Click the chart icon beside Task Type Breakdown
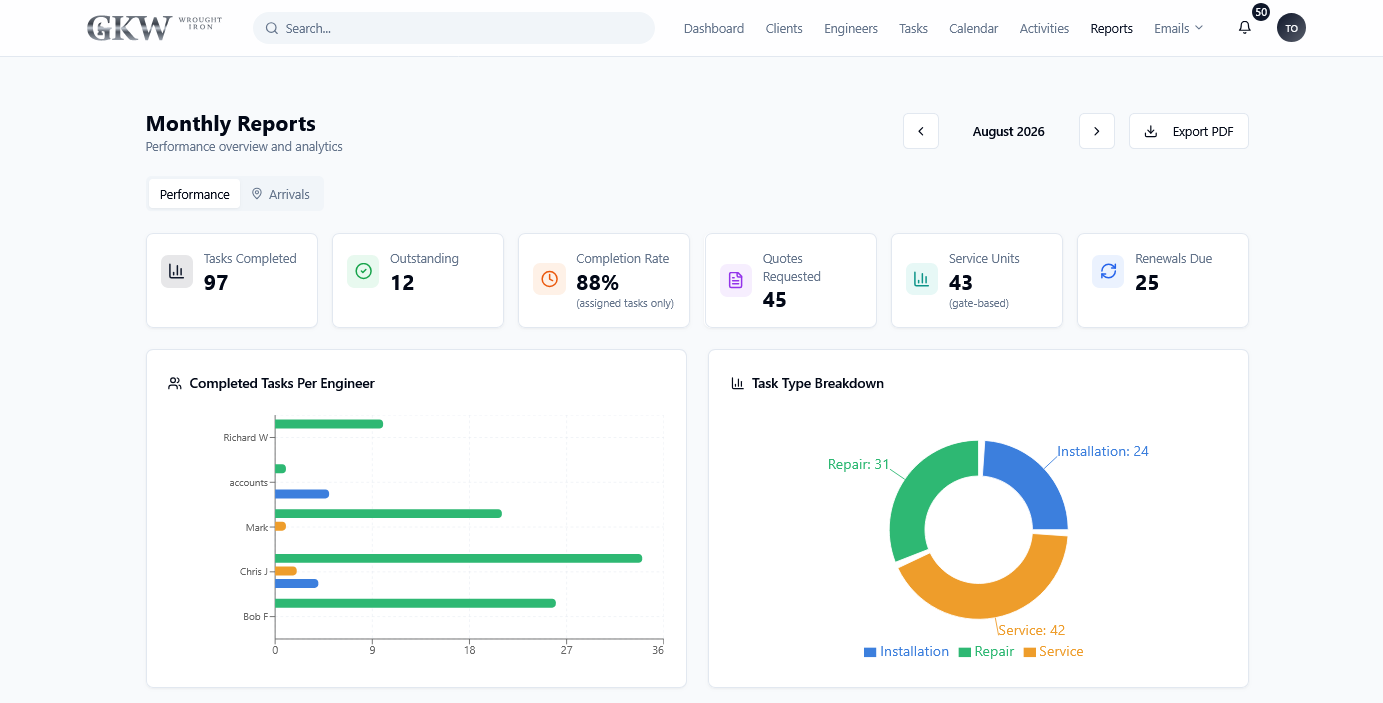 [738, 383]
